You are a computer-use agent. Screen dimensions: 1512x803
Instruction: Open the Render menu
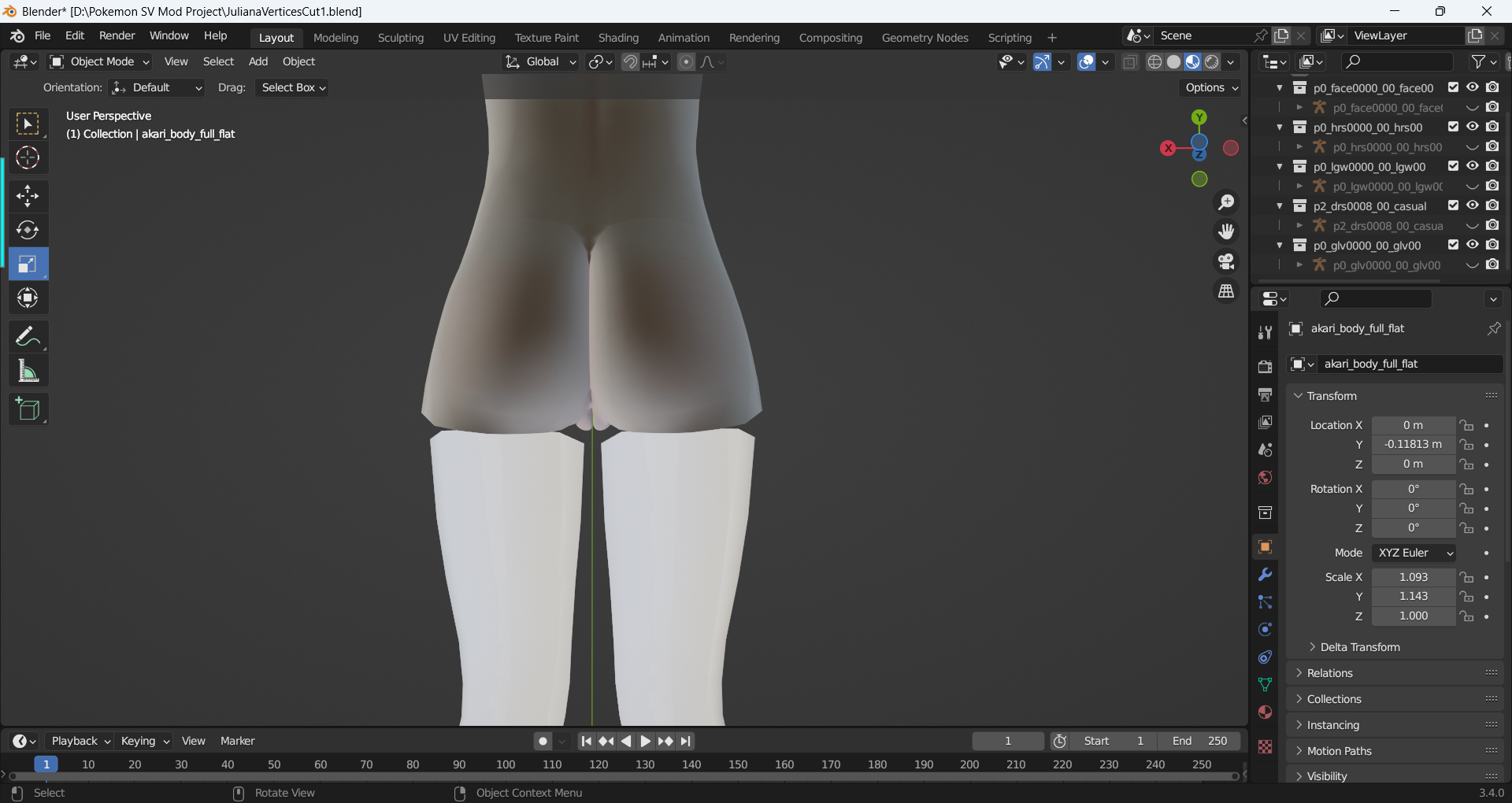point(117,35)
